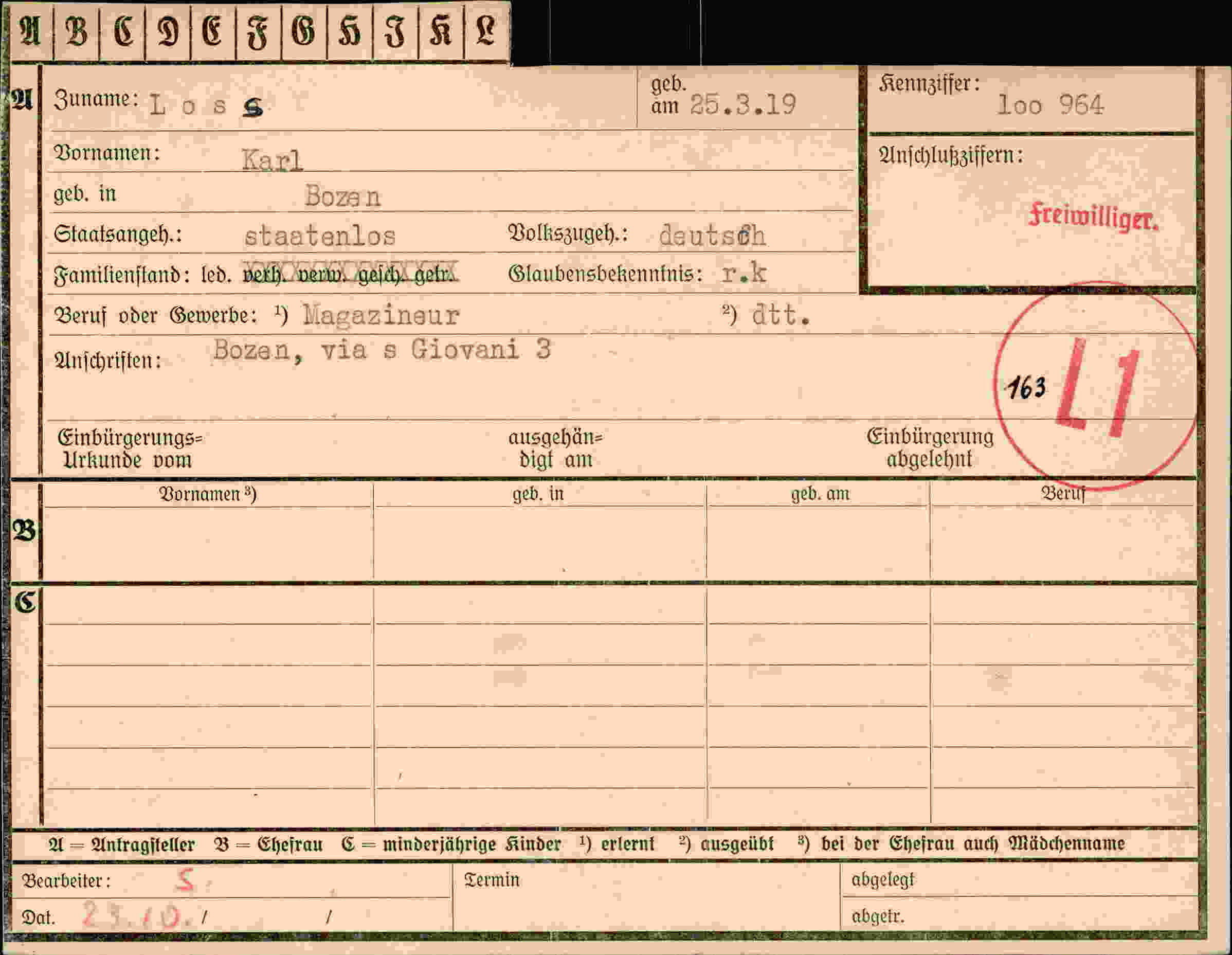This screenshot has width=1232, height=955.
Task: Click the 'Beruf' column header
Action: coord(1063,494)
